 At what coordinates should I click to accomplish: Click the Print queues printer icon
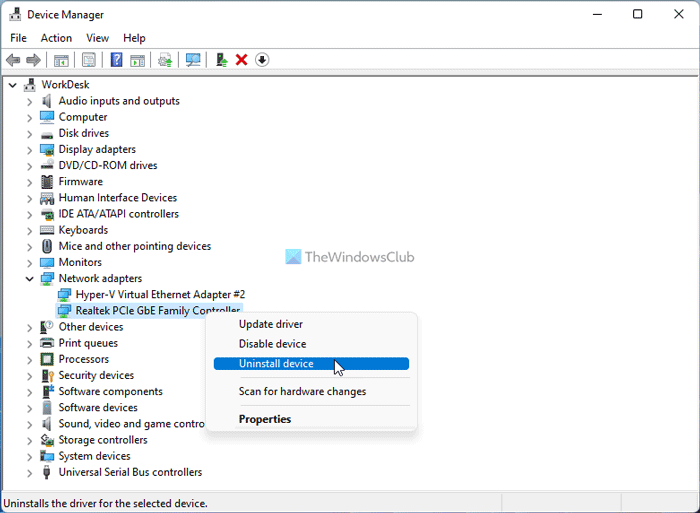47,343
